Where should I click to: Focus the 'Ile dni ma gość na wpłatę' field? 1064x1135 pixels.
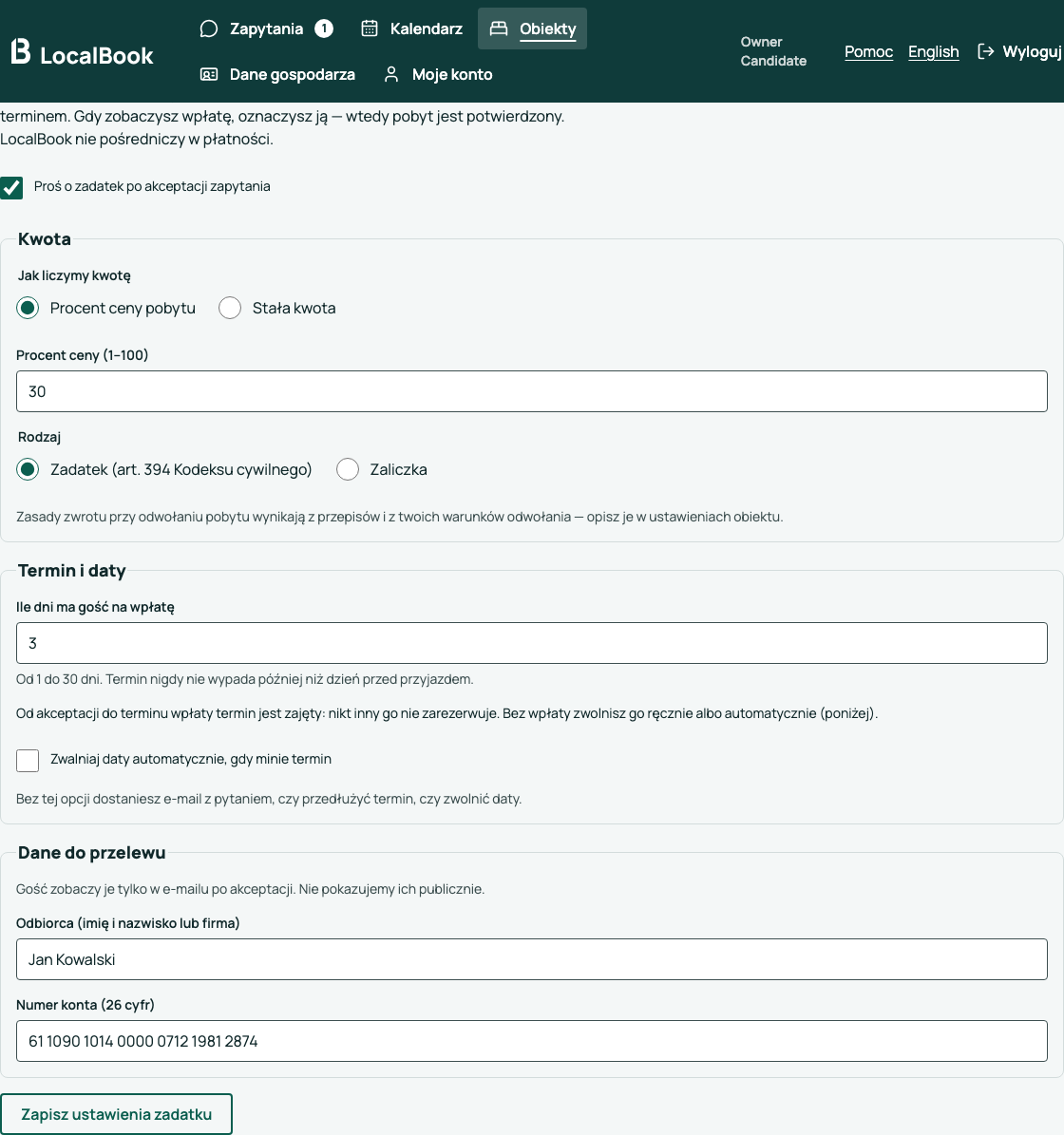pos(532,643)
